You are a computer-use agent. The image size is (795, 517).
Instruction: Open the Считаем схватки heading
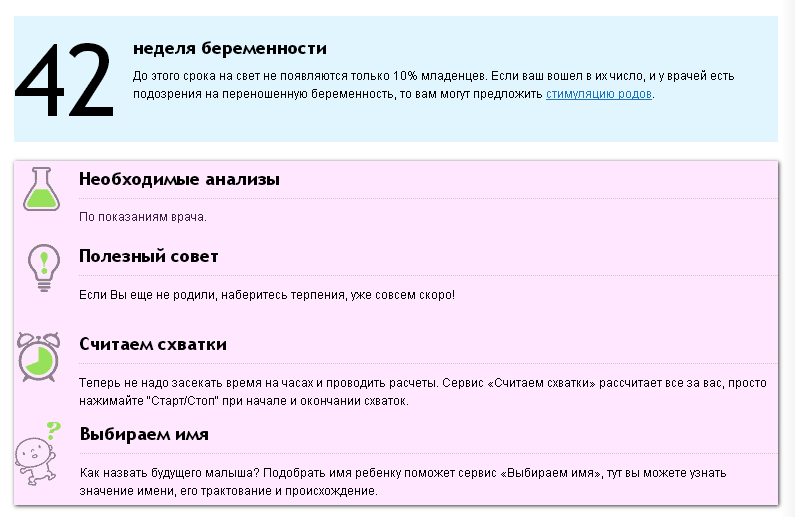click(x=153, y=345)
